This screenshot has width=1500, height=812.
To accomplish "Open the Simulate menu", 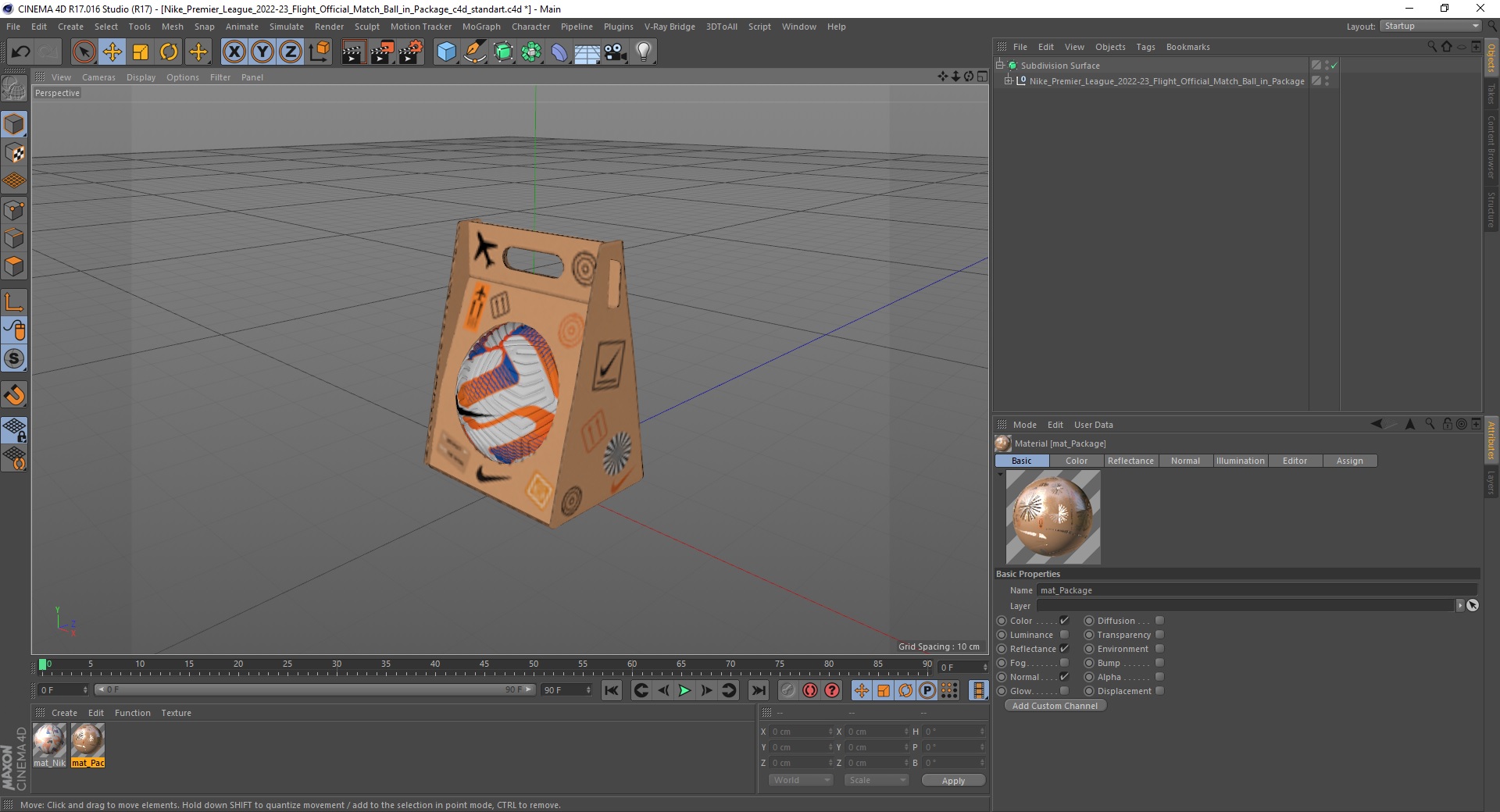I will [x=287, y=27].
